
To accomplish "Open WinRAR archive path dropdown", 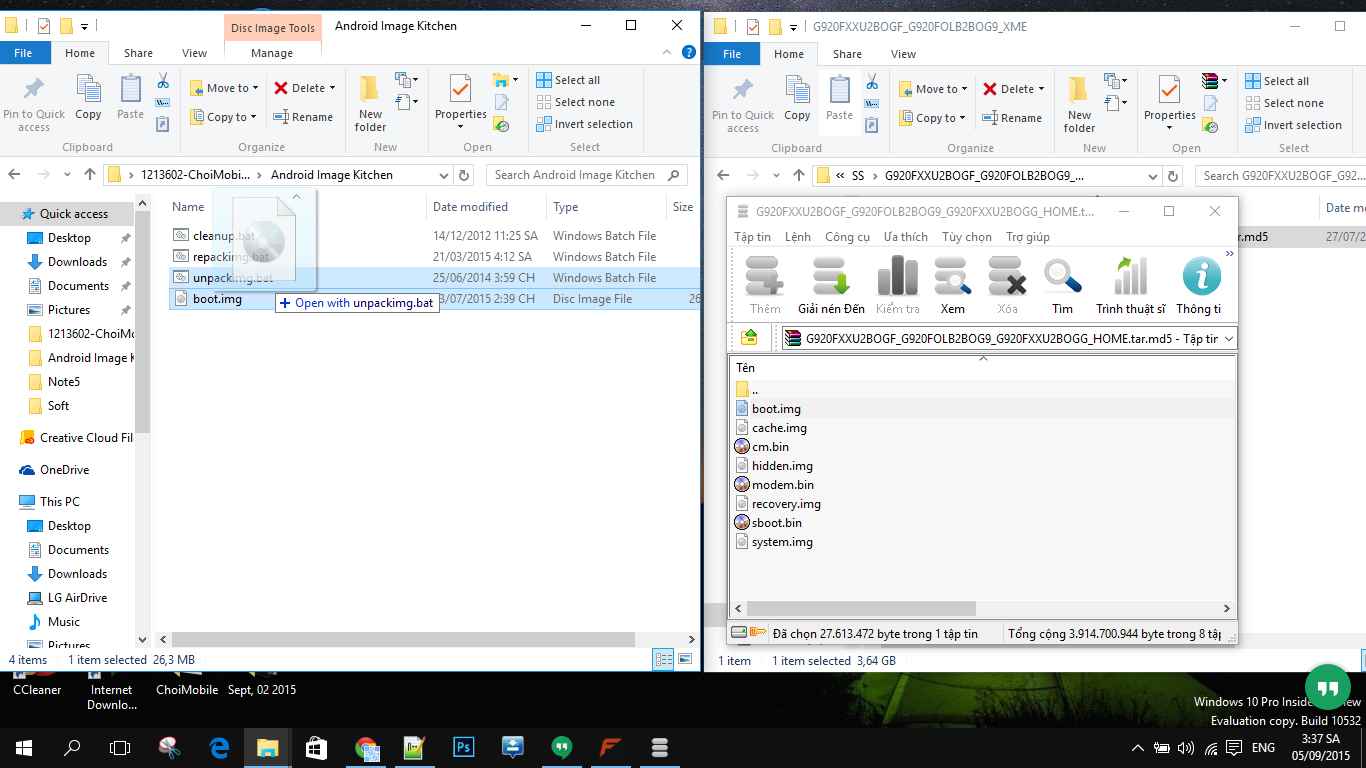I will coord(1229,339).
